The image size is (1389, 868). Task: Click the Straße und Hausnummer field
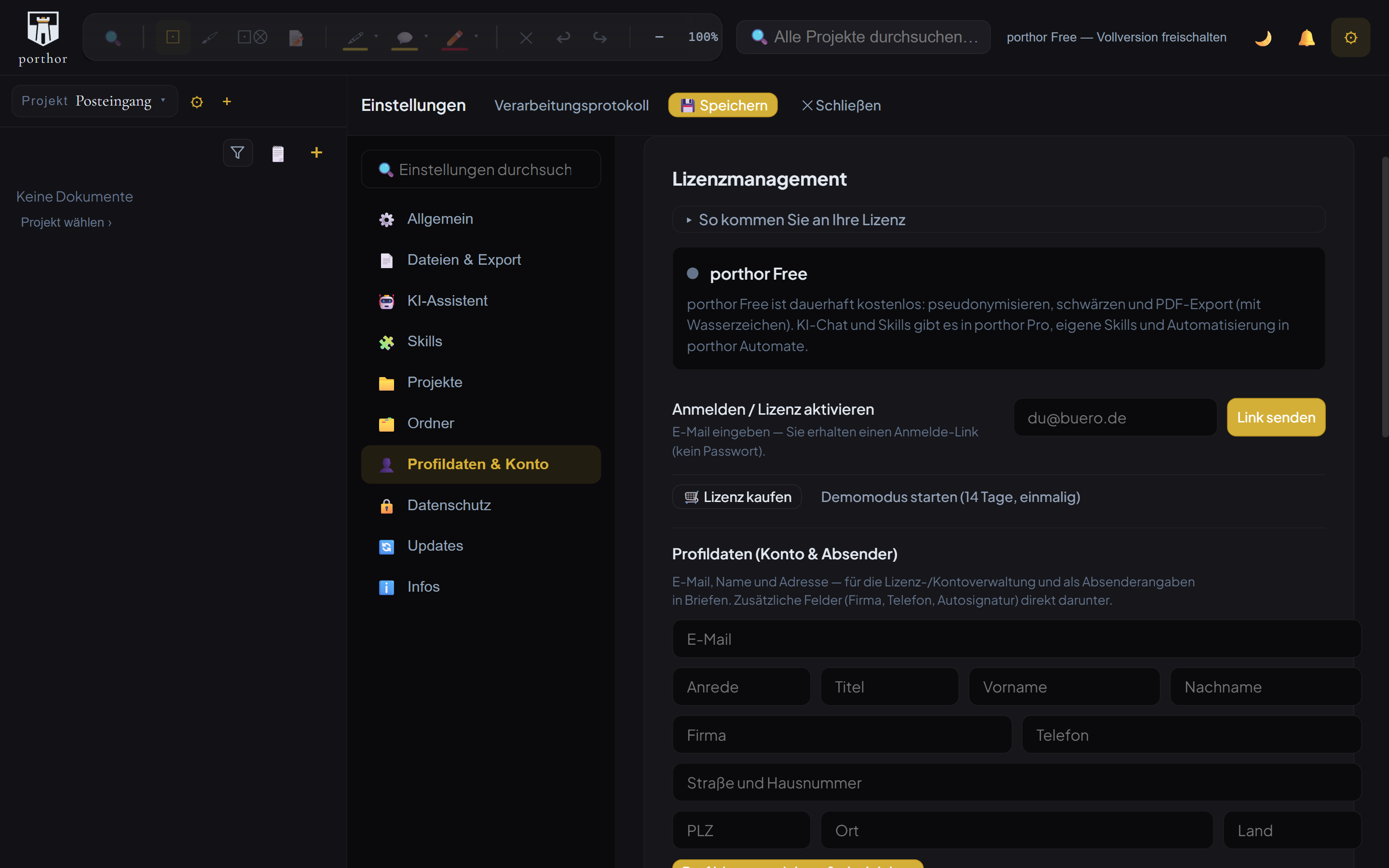1017,783
